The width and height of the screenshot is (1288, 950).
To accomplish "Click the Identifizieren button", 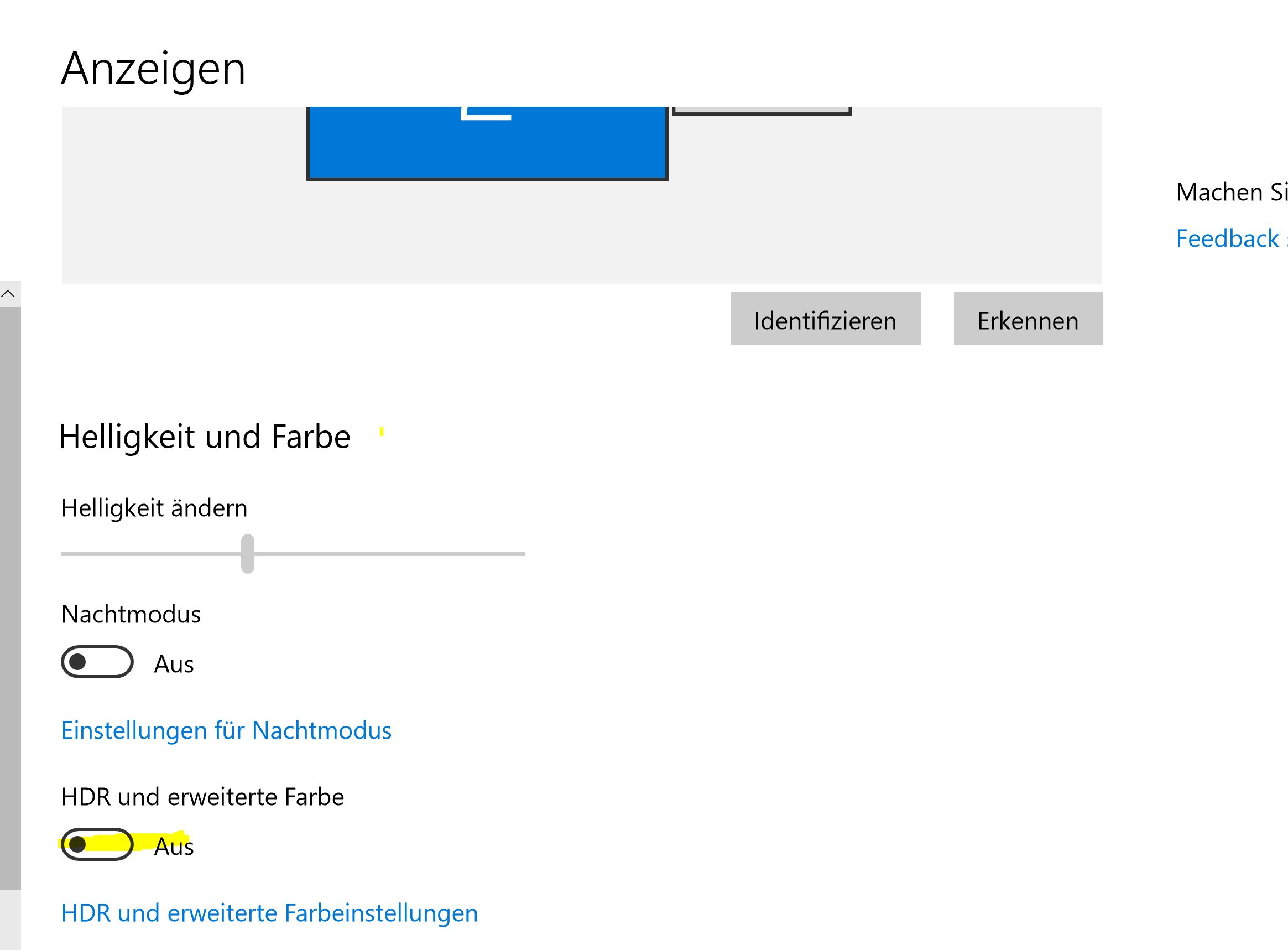I will pos(825,319).
